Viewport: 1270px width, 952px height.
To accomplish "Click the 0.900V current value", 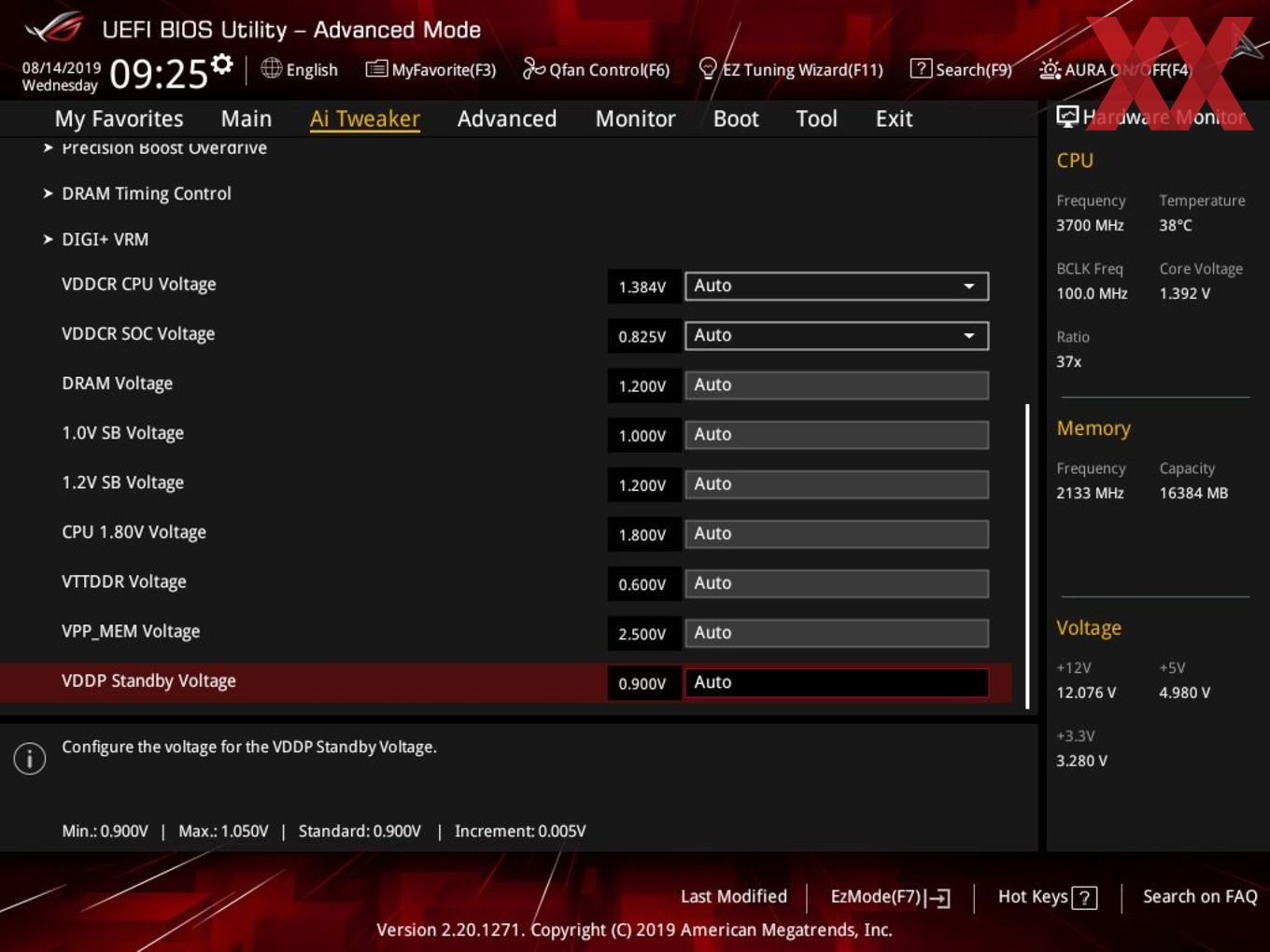I will [642, 683].
